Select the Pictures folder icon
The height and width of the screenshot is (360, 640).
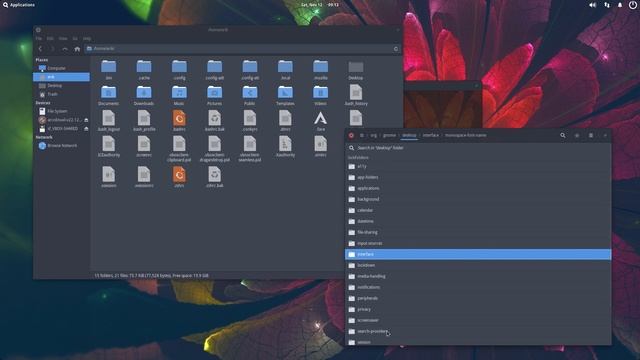click(214, 93)
